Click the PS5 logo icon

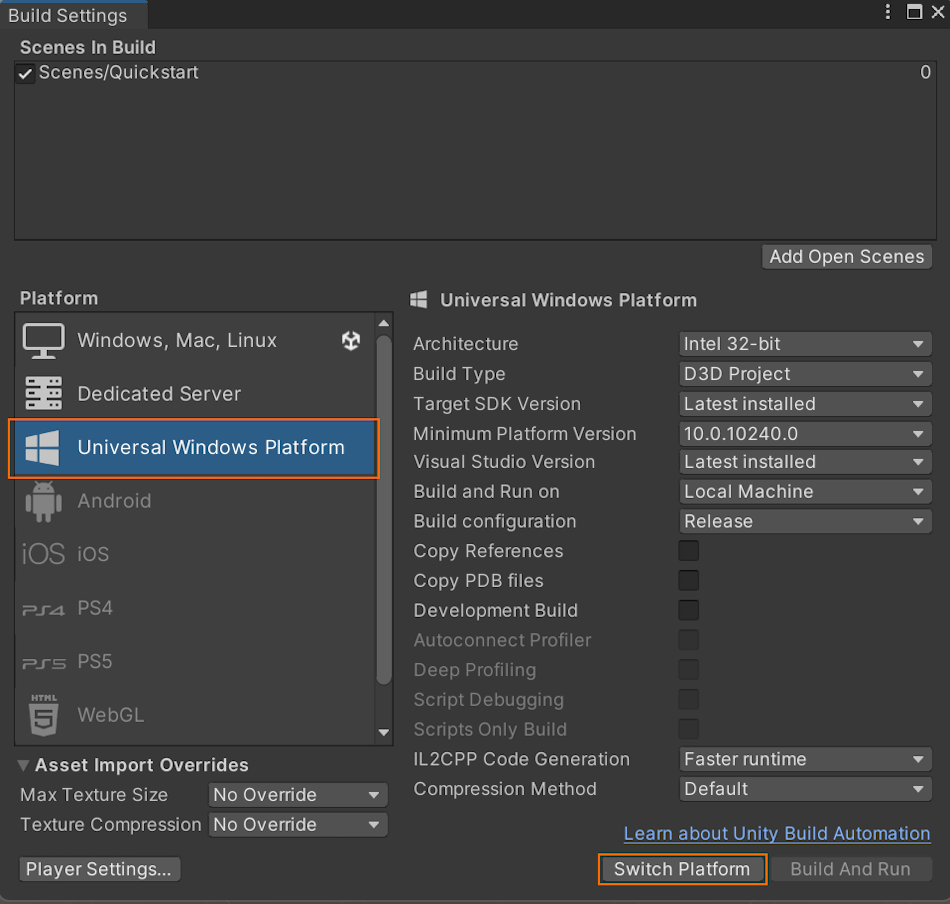pos(44,663)
